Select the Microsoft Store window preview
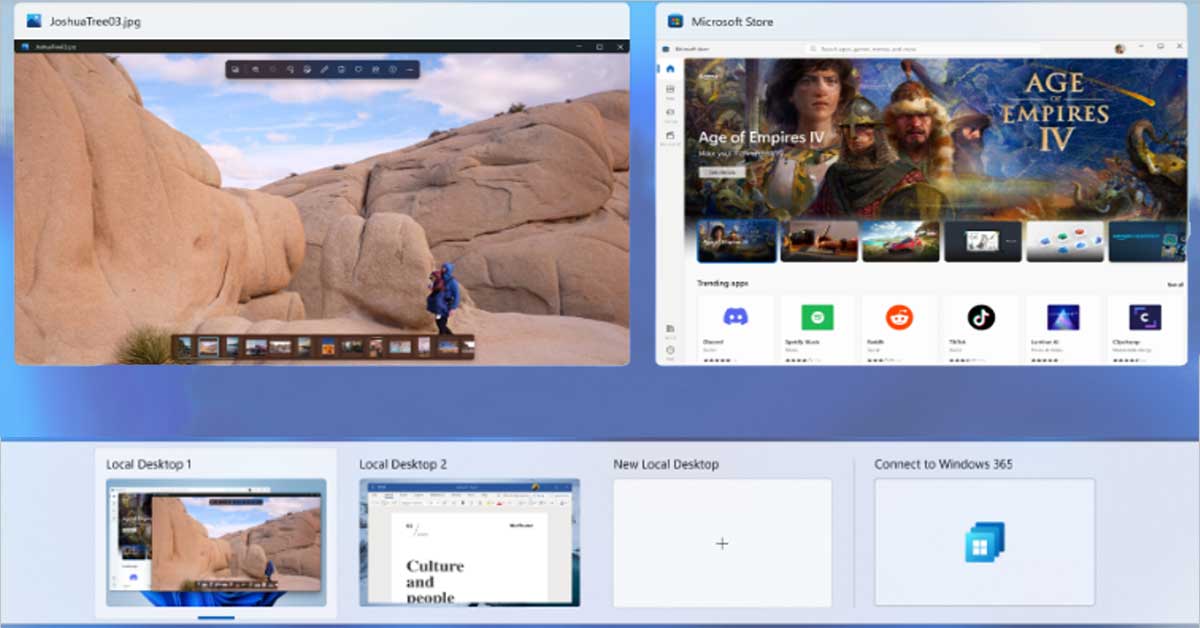The height and width of the screenshot is (628, 1200). pyautogui.click(x=921, y=202)
